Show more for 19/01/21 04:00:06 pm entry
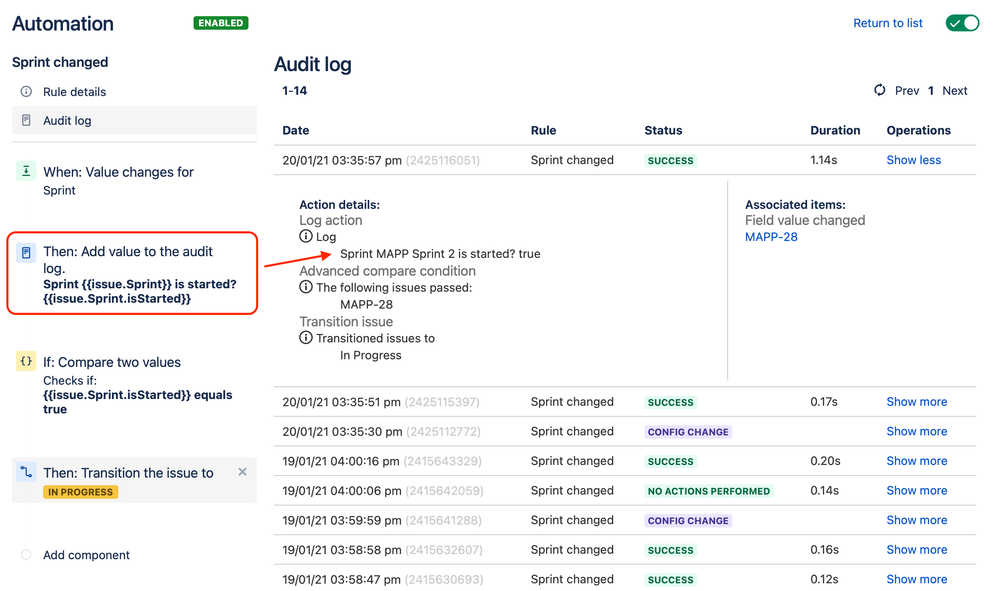The image size is (999, 591). coord(917,490)
